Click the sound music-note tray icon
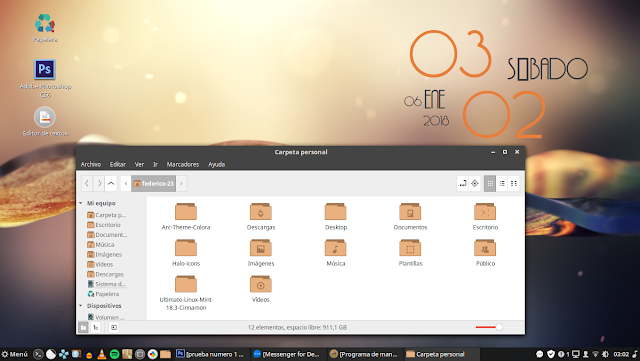 pos(635,354)
